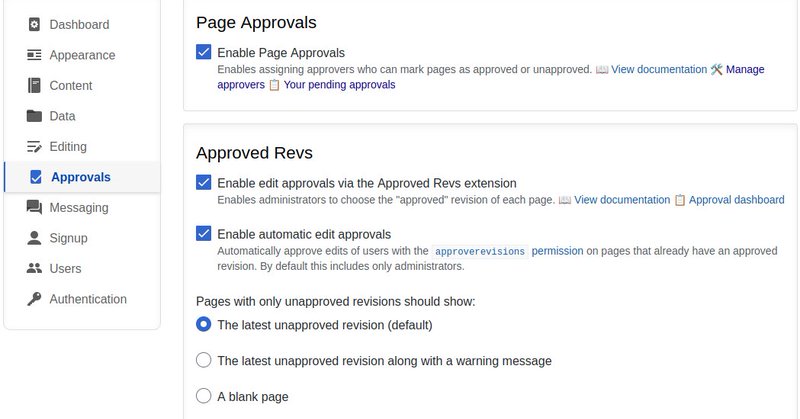Screen dimensions: 800x419
Task: Click the Signup person icon
Action: coord(34,238)
